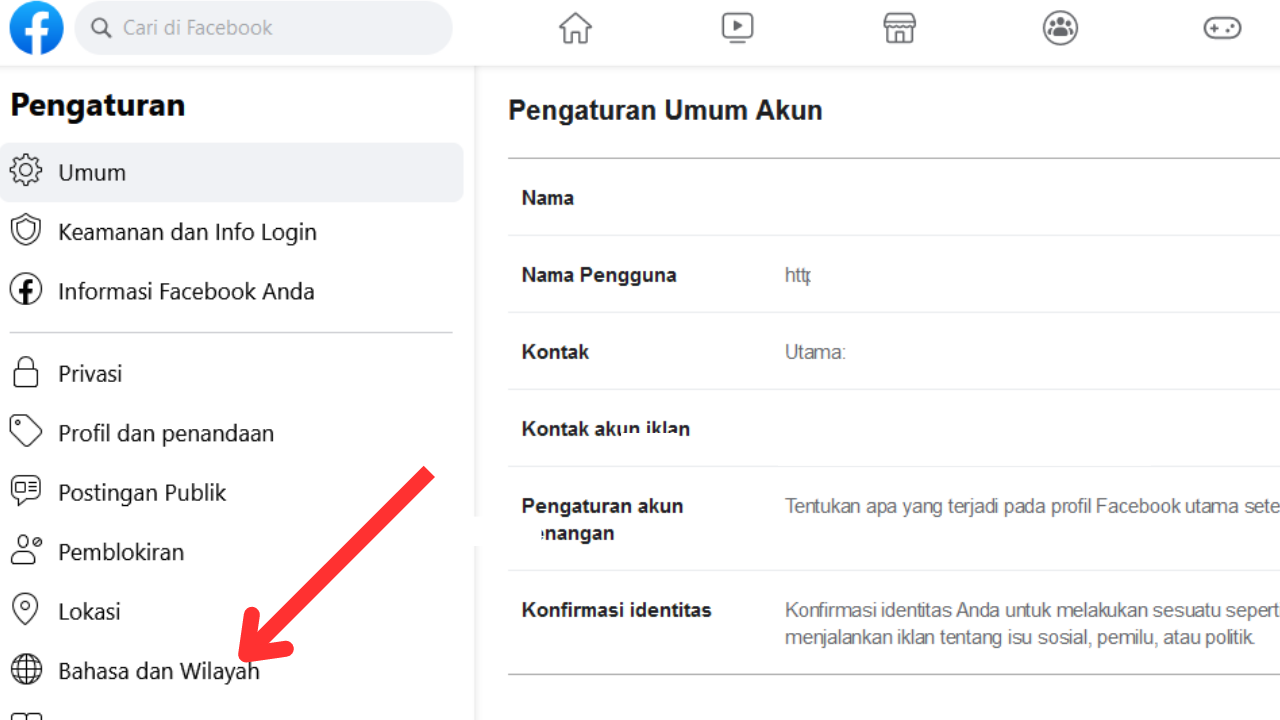The width and height of the screenshot is (1280, 720).
Task: Focus the Cari di Facebook search field
Action: point(264,28)
